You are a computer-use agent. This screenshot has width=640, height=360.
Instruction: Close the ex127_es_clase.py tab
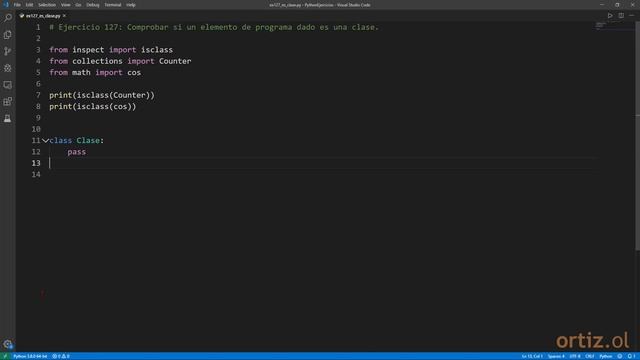tap(64, 16)
